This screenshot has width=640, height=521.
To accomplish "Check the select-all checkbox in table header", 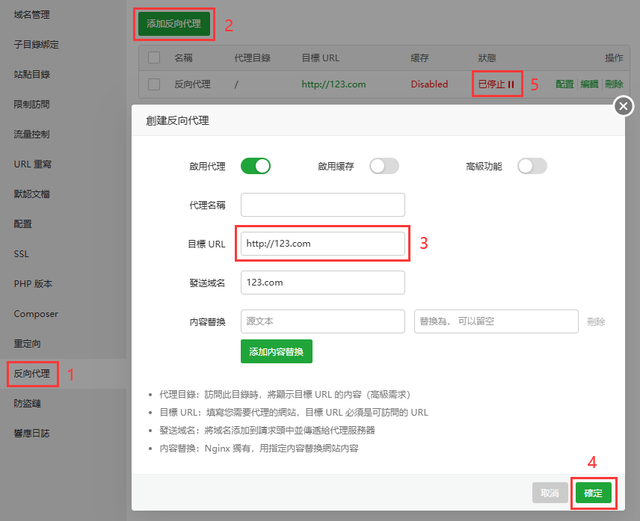I will (x=154, y=58).
